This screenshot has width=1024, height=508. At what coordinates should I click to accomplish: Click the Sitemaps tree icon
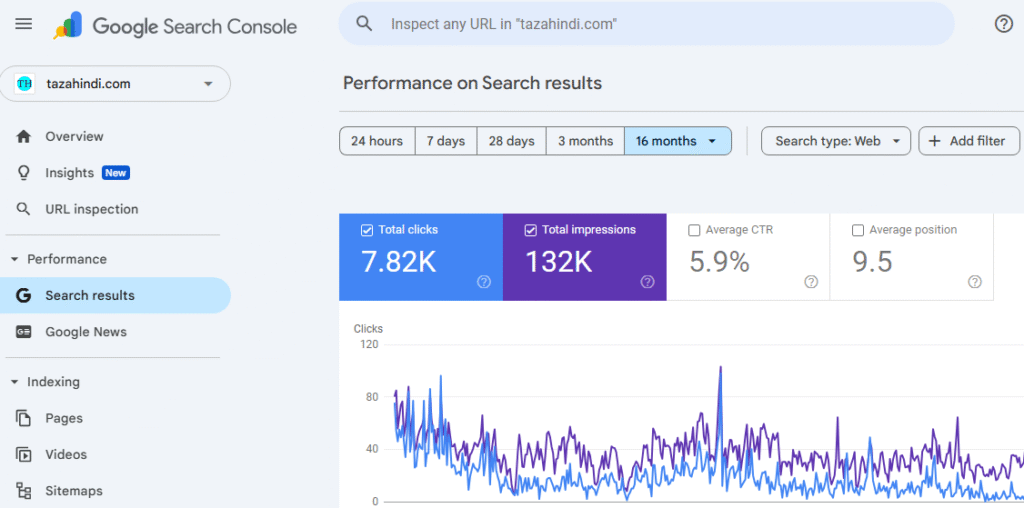tap(24, 491)
